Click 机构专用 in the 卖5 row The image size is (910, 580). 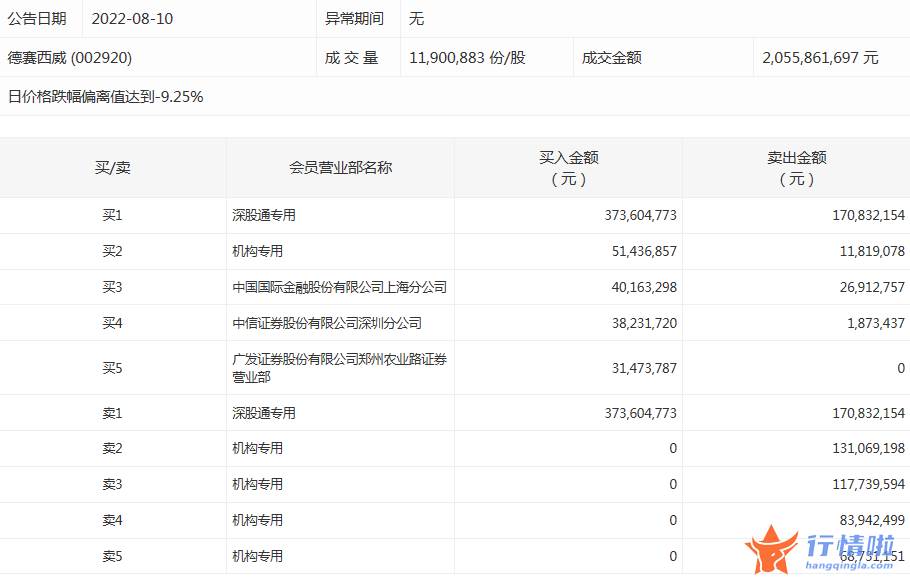[x=258, y=557]
